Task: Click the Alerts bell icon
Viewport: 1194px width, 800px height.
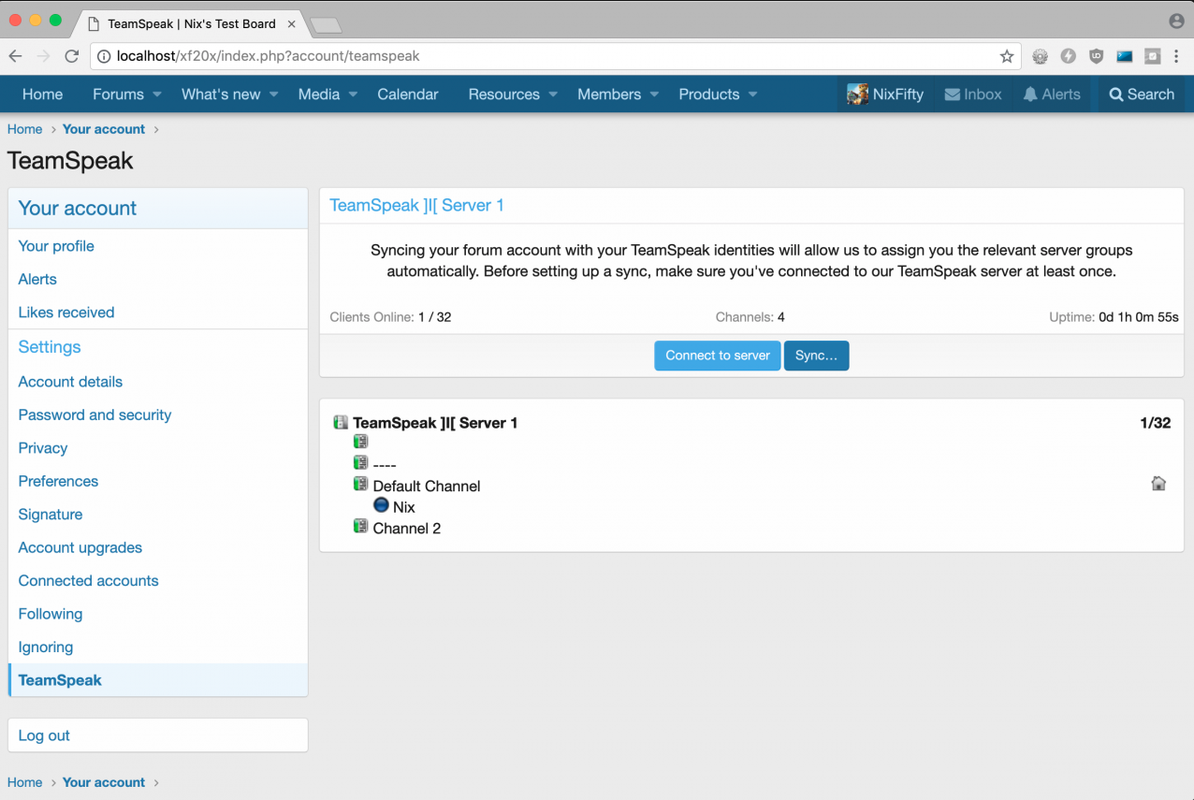Action: click(1030, 94)
